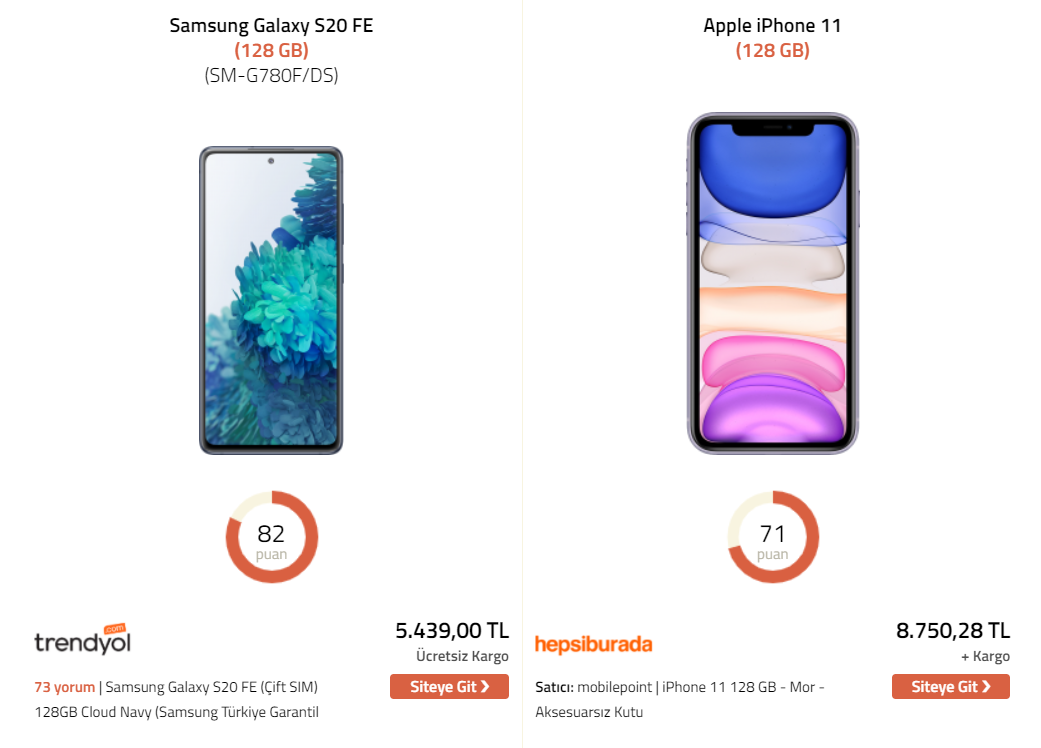Select iPhone's (128 GB) storage variant text
Viewport: 1041px width, 748px height.
tap(772, 50)
